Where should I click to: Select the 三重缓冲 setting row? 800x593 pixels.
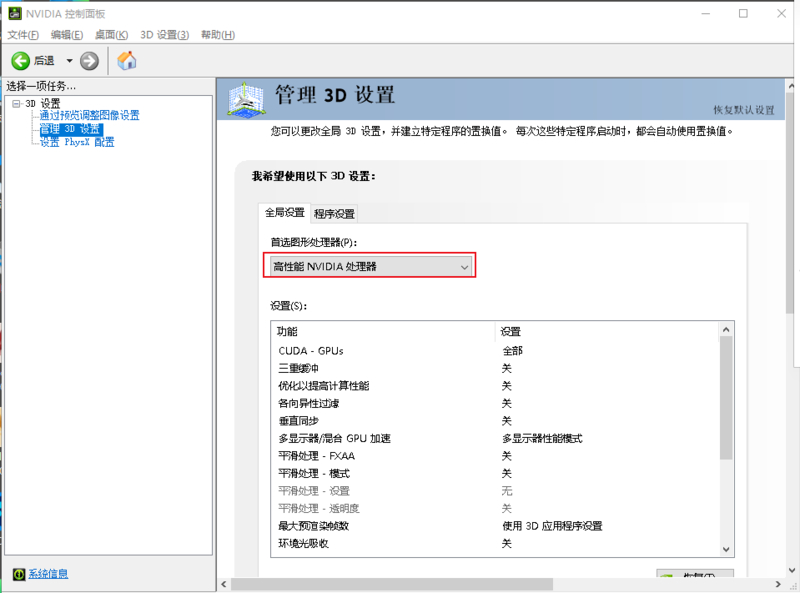coord(495,368)
